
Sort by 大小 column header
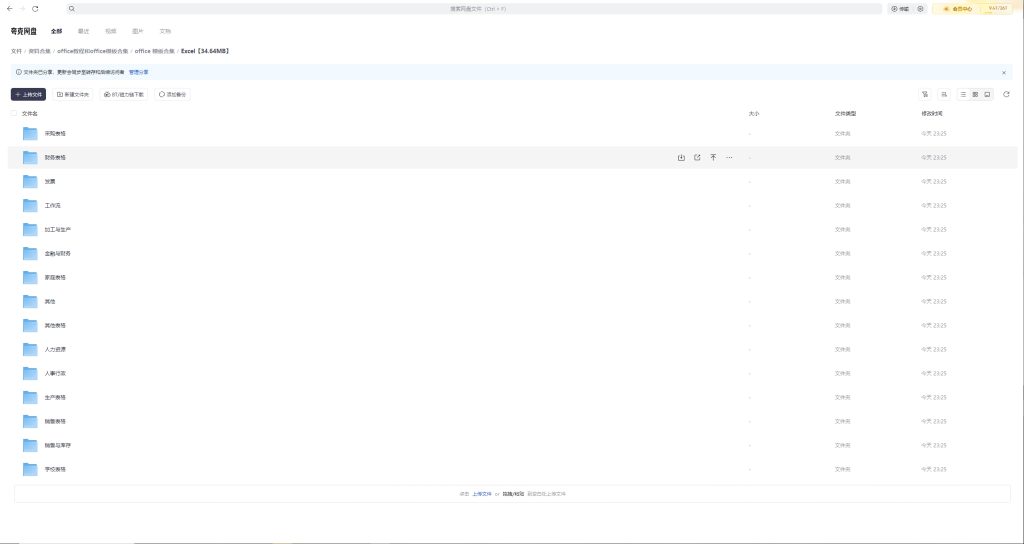click(754, 114)
